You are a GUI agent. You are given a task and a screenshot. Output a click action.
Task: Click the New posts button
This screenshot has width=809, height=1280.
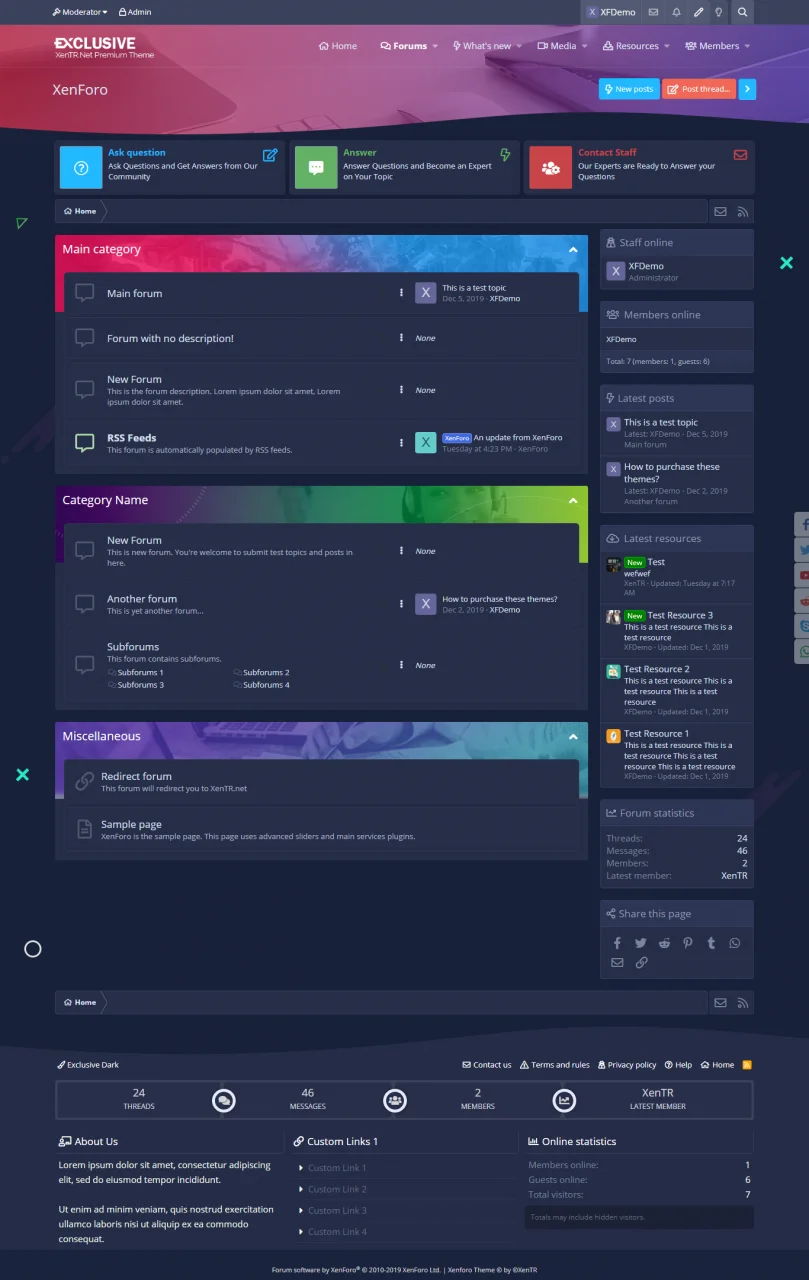click(629, 89)
